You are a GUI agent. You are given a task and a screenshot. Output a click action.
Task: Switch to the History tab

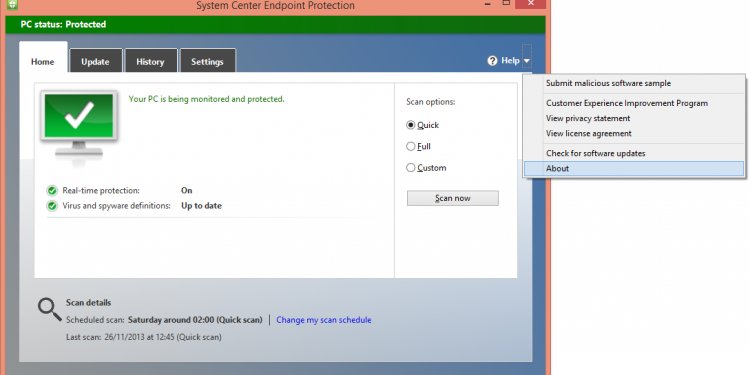coord(150,61)
